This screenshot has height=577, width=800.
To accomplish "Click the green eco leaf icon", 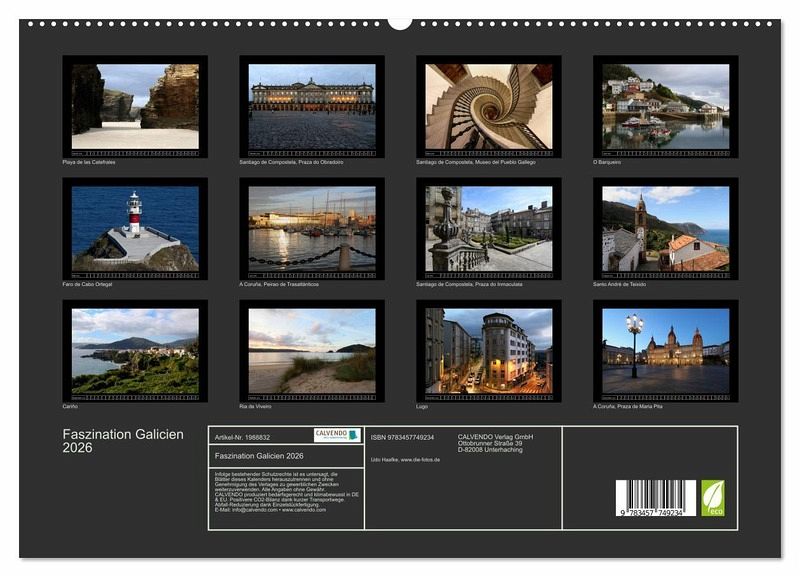I will point(712,497).
